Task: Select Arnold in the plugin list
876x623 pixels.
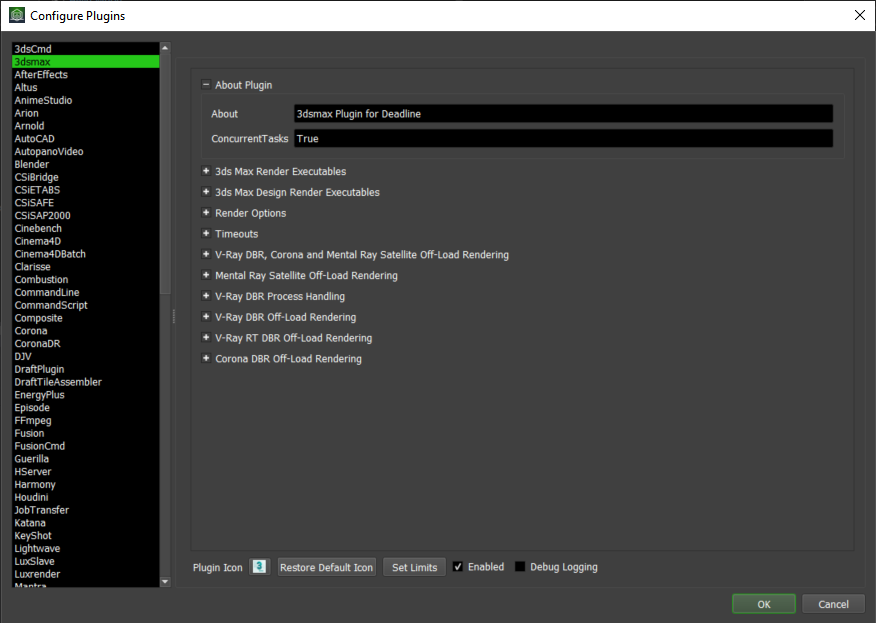Action: [x=85, y=126]
